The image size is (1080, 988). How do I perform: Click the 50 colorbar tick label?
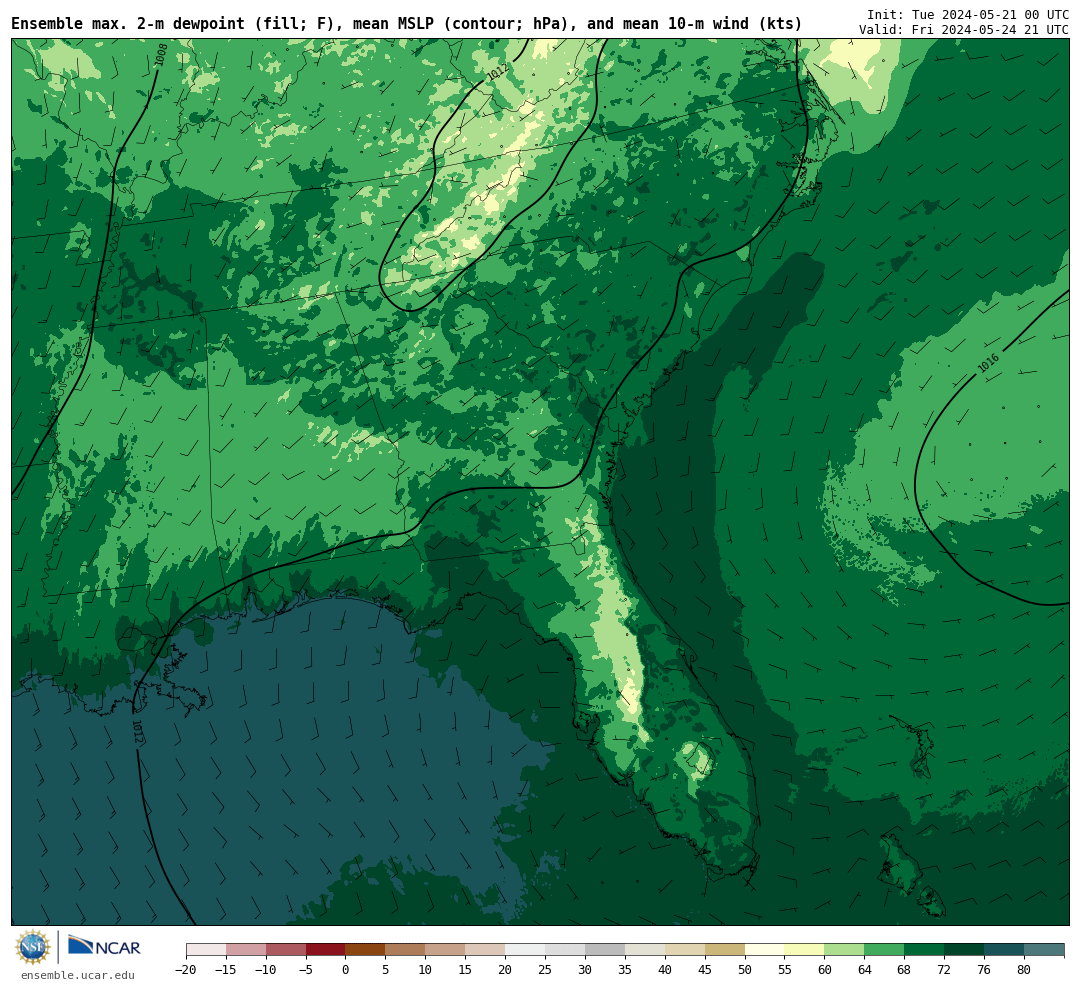(x=745, y=969)
